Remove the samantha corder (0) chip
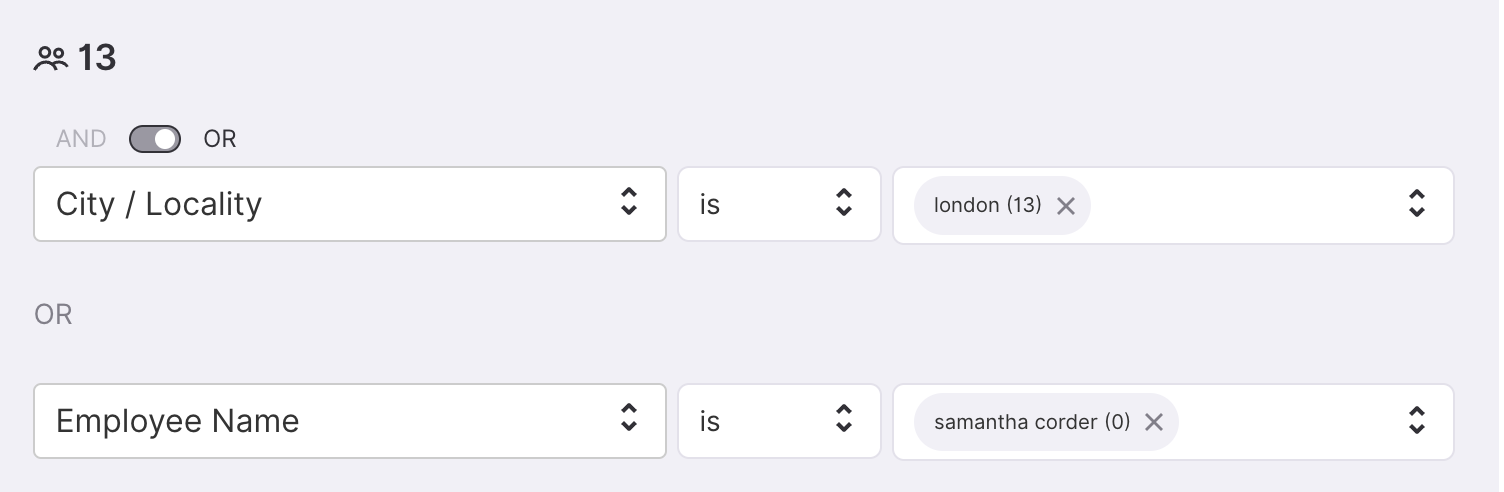 1154,422
